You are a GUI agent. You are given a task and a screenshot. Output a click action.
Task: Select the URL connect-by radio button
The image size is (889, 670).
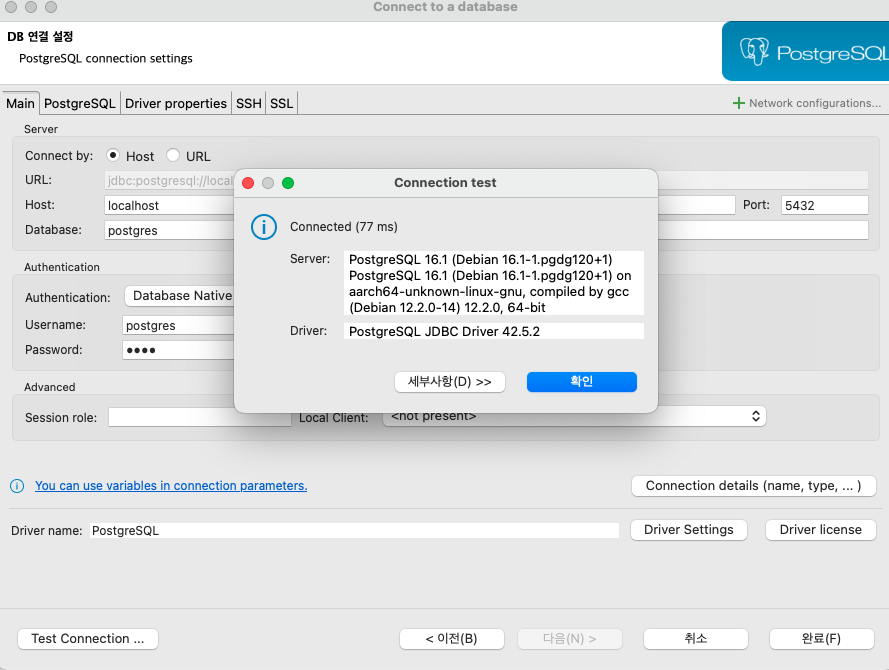(x=173, y=155)
